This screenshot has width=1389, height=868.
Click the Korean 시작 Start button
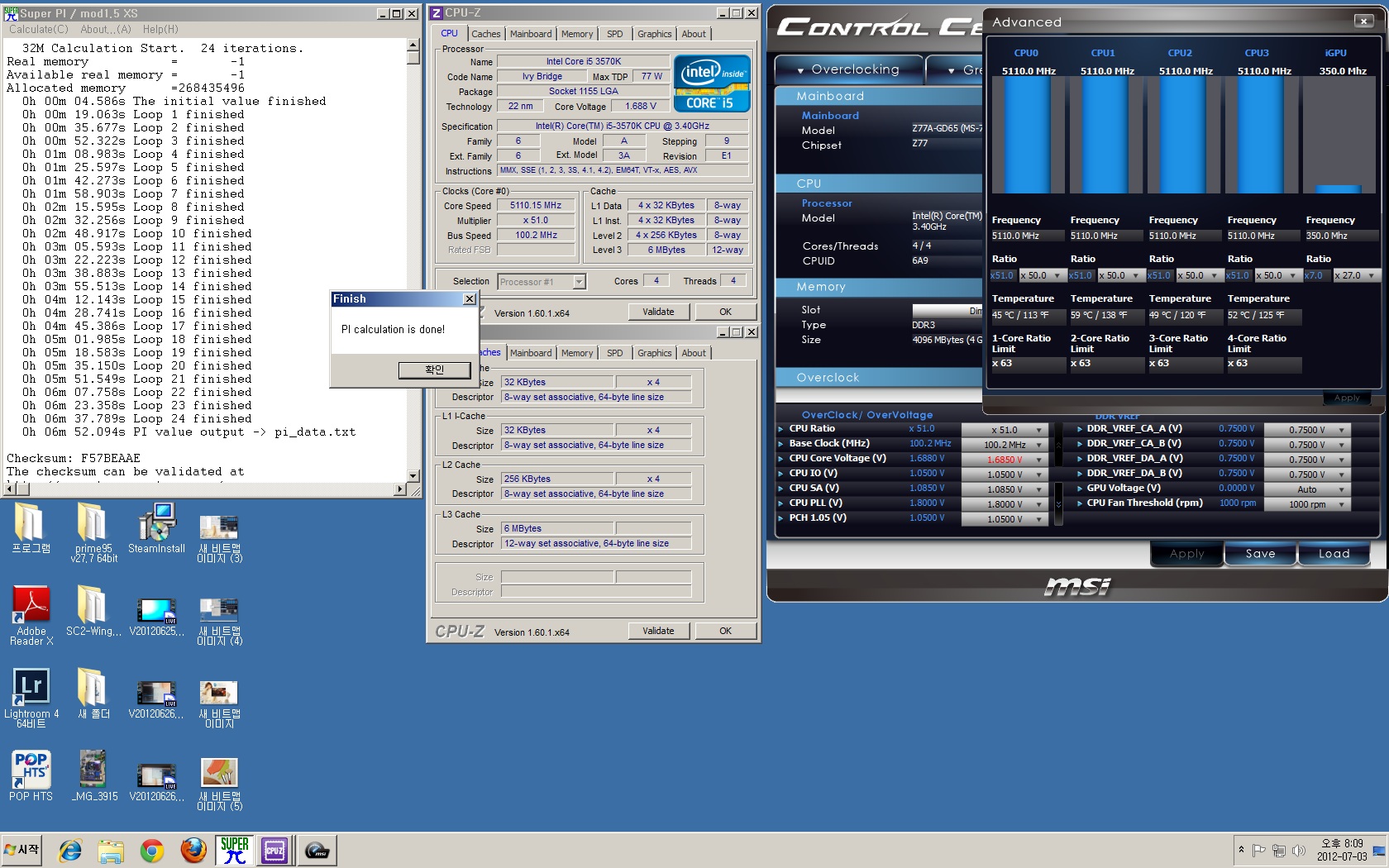[21, 850]
